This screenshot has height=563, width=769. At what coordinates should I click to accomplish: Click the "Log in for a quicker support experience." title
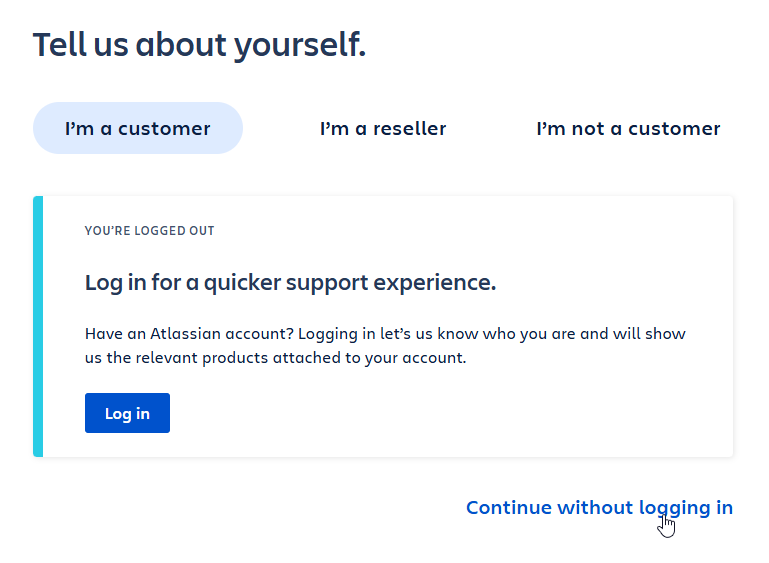(x=290, y=282)
